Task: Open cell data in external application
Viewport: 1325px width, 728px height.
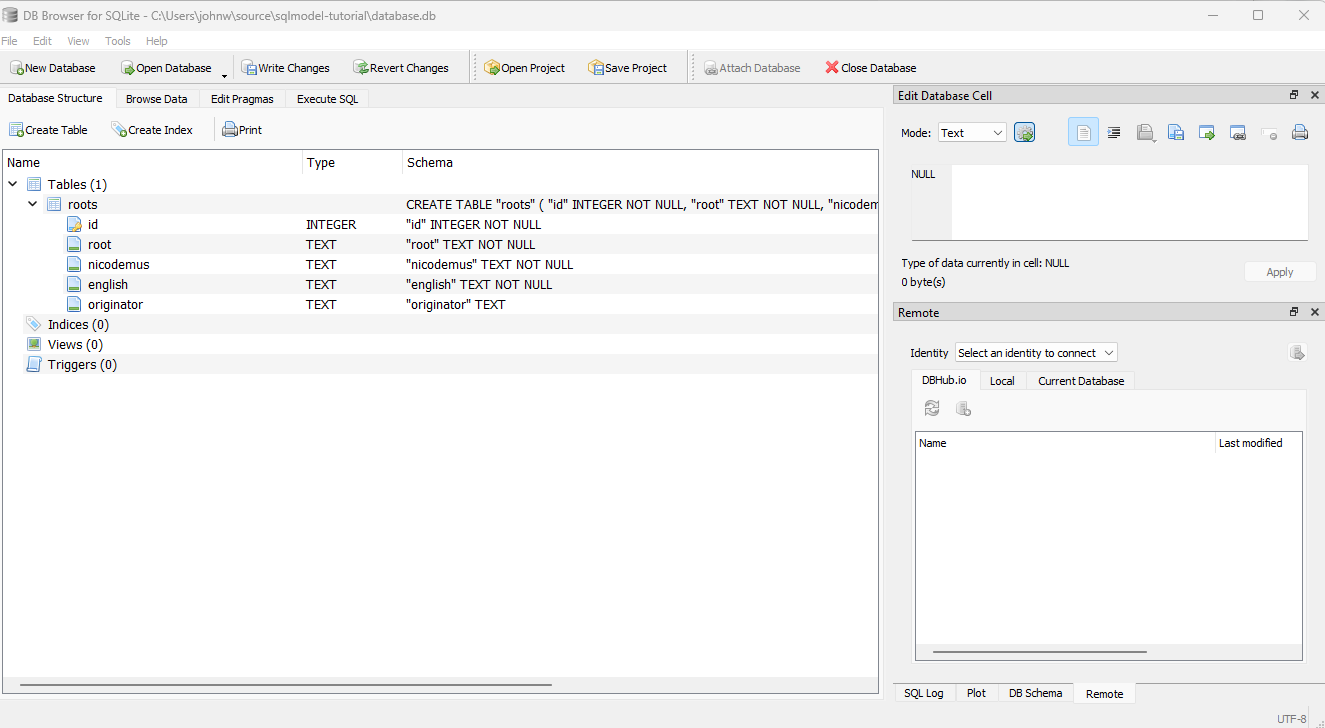Action: pos(1207,131)
